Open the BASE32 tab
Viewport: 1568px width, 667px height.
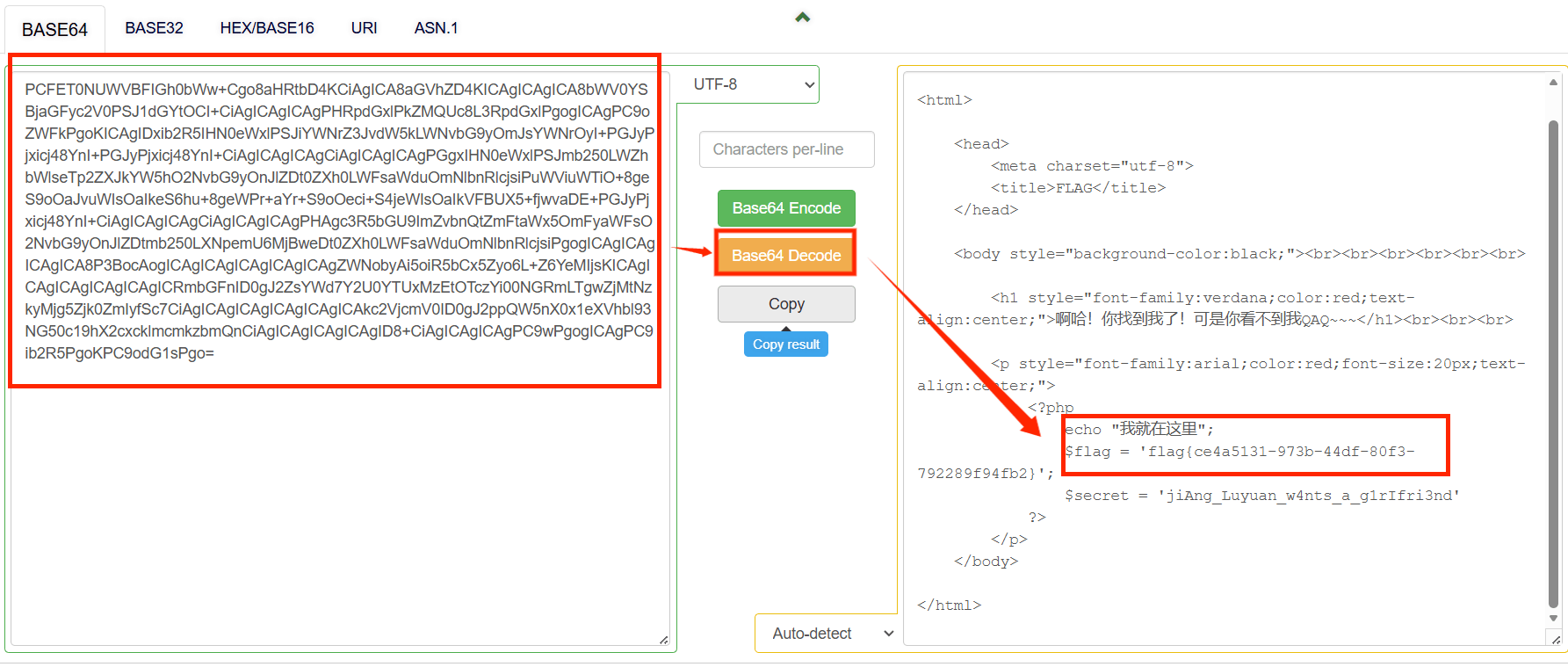pos(154,28)
